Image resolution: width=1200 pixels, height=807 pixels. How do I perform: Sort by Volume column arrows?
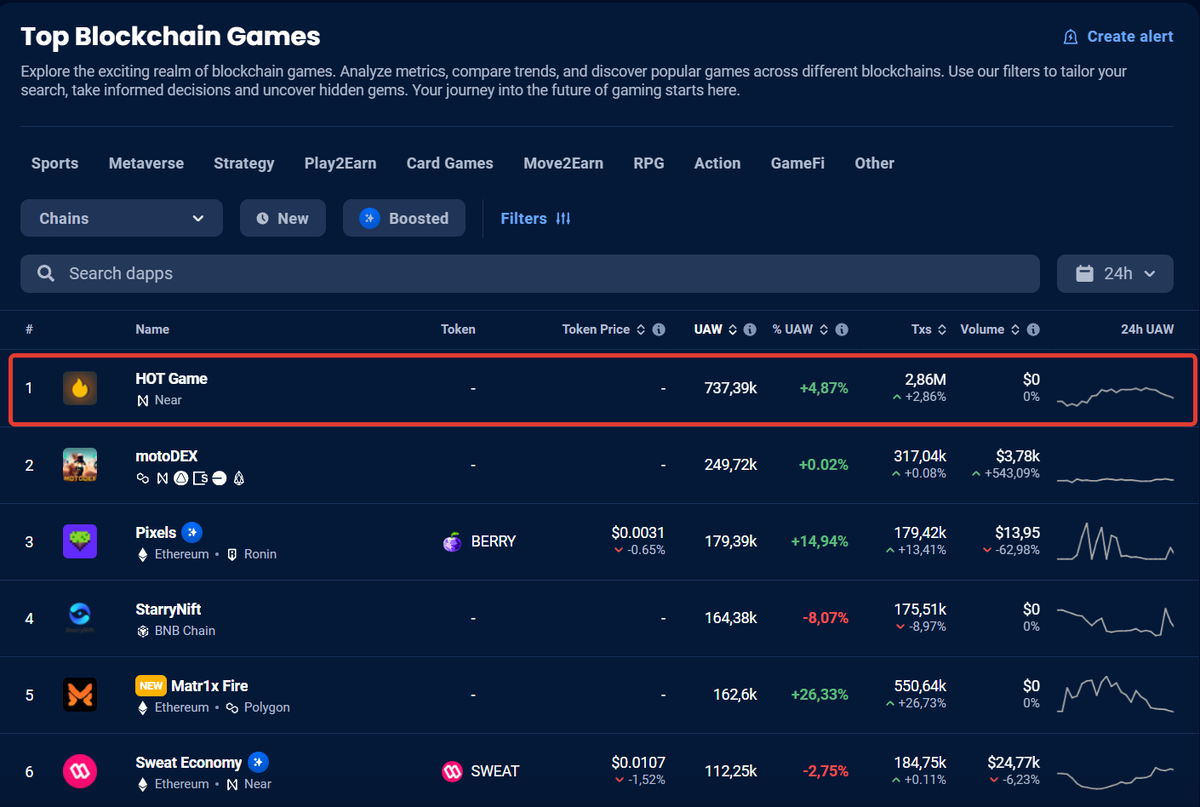coord(1016,329)
